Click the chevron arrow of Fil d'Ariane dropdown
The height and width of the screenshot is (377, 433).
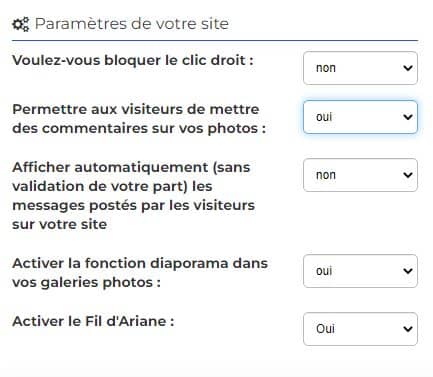coord(408,329)
